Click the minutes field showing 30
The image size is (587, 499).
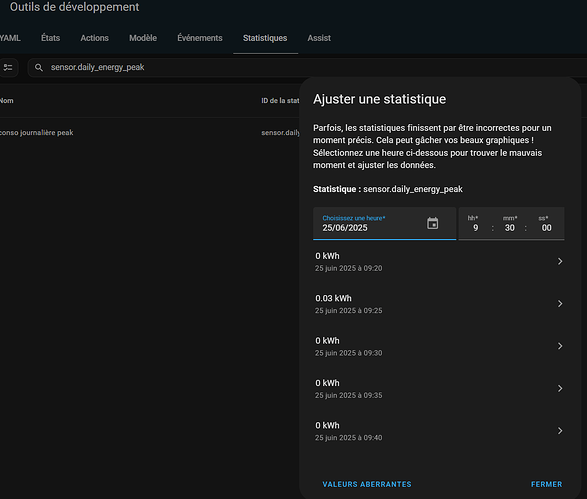click(x=510, y=227)
